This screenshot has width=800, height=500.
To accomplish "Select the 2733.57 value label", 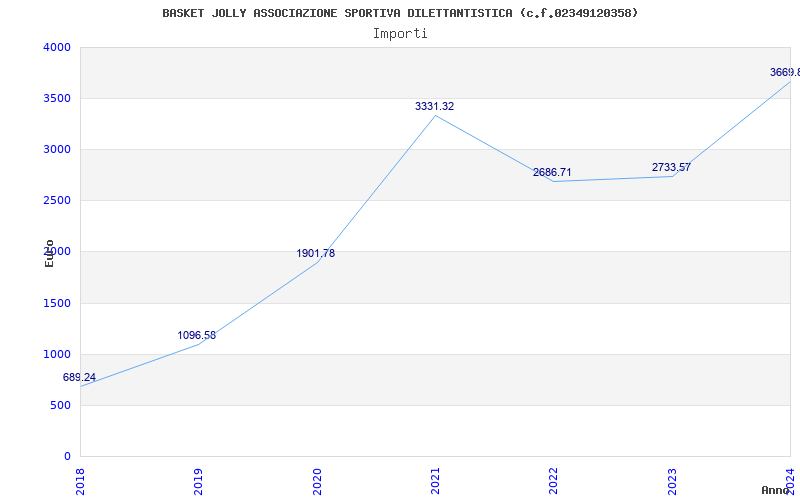I will (671, 168).
